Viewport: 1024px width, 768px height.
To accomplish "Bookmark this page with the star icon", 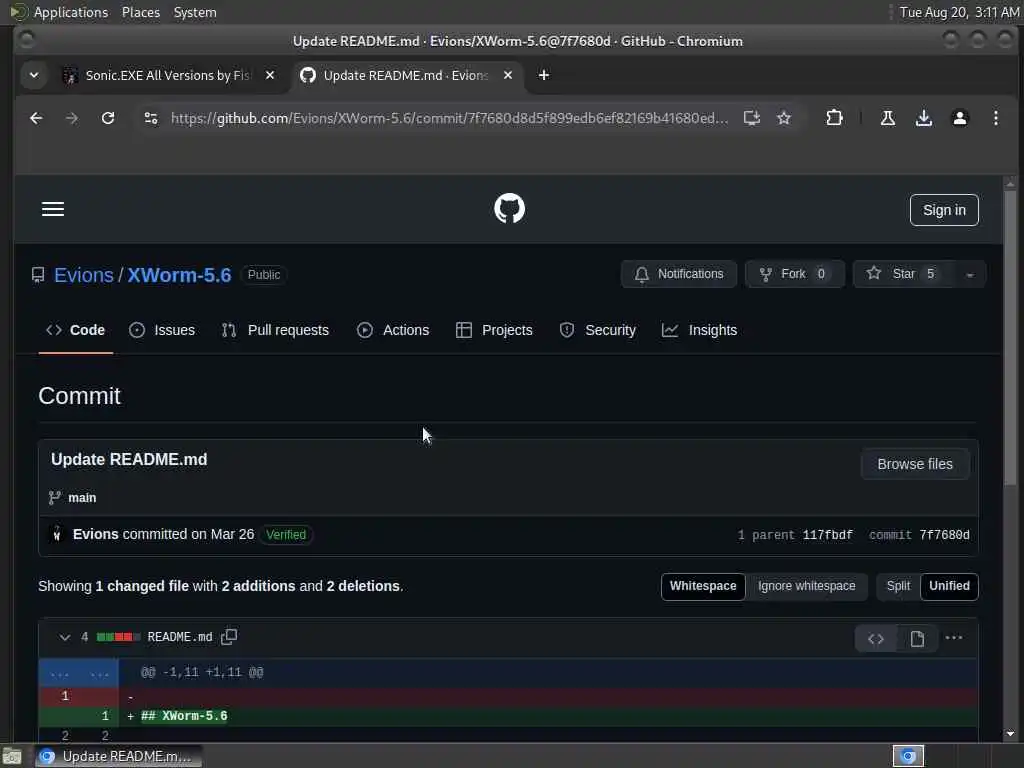I will [x=784, y=118].
